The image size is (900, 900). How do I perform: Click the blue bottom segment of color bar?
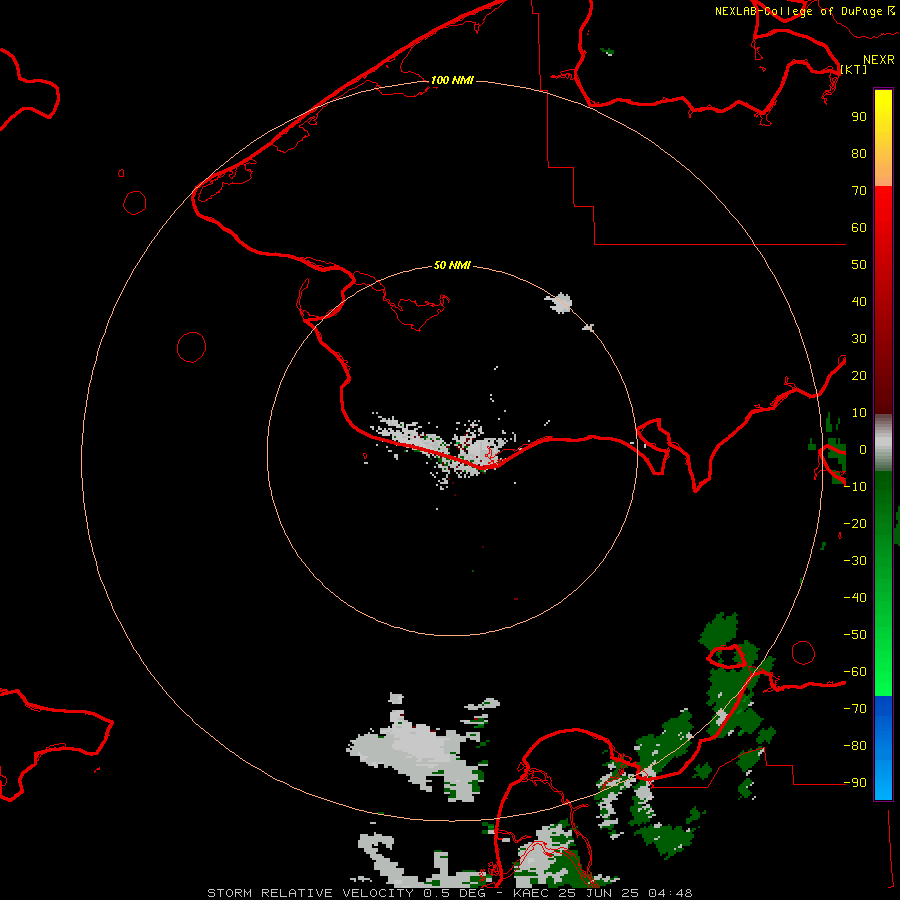[x=883, y=748]
